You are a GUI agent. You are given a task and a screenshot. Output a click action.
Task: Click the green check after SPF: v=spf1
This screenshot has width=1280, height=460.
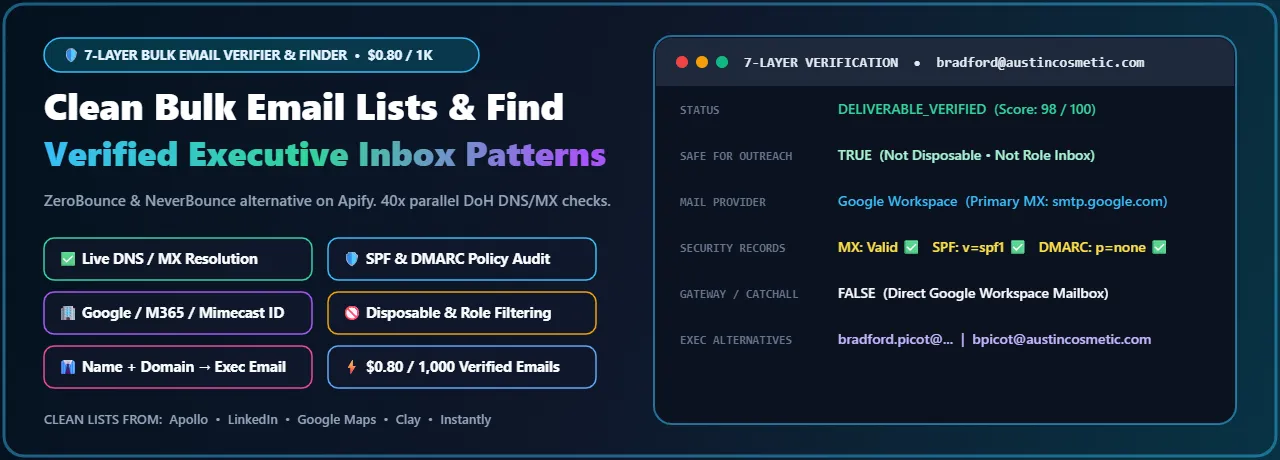coord(1018,247)
